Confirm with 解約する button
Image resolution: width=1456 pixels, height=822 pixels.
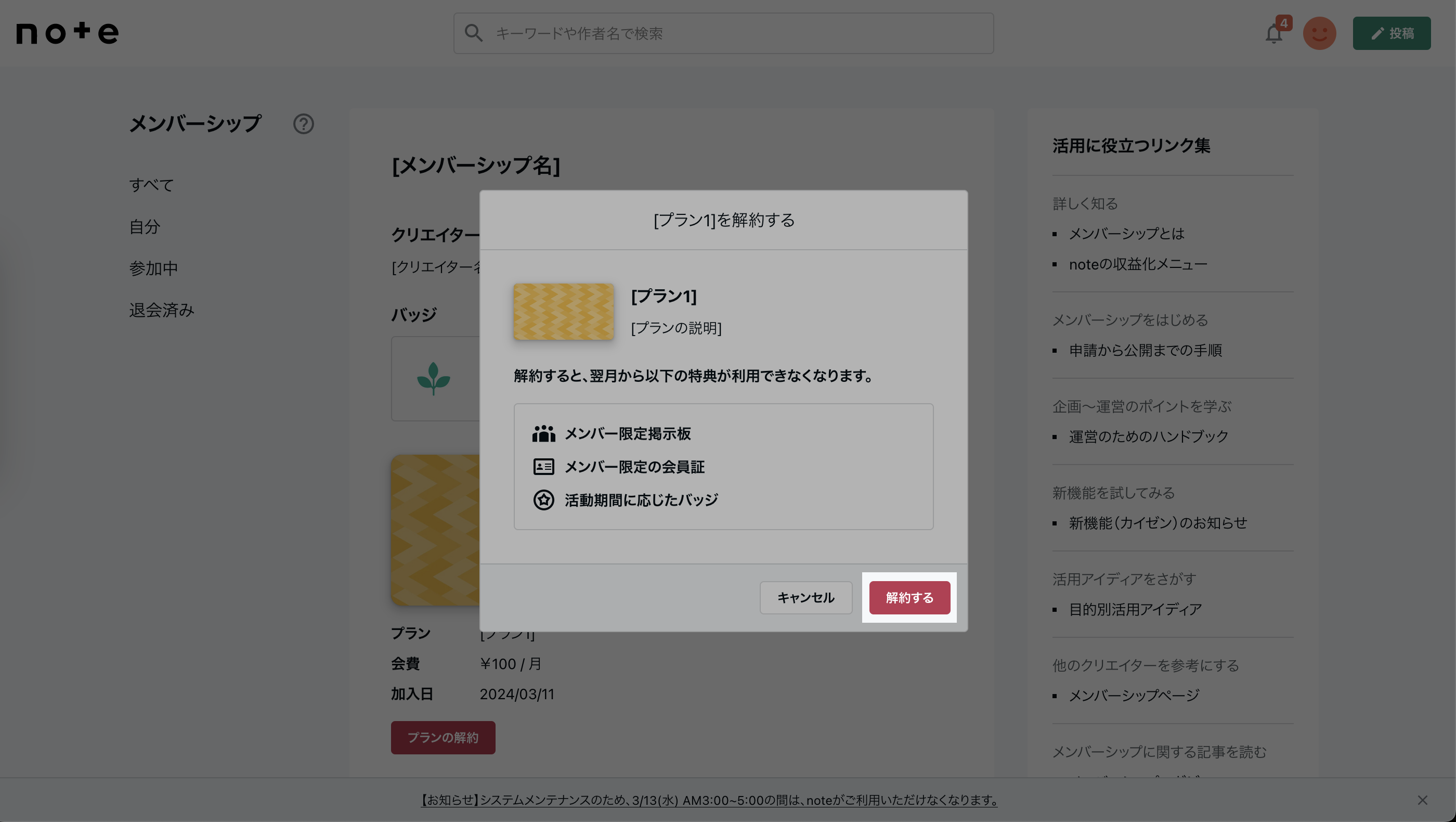point(909,598)
